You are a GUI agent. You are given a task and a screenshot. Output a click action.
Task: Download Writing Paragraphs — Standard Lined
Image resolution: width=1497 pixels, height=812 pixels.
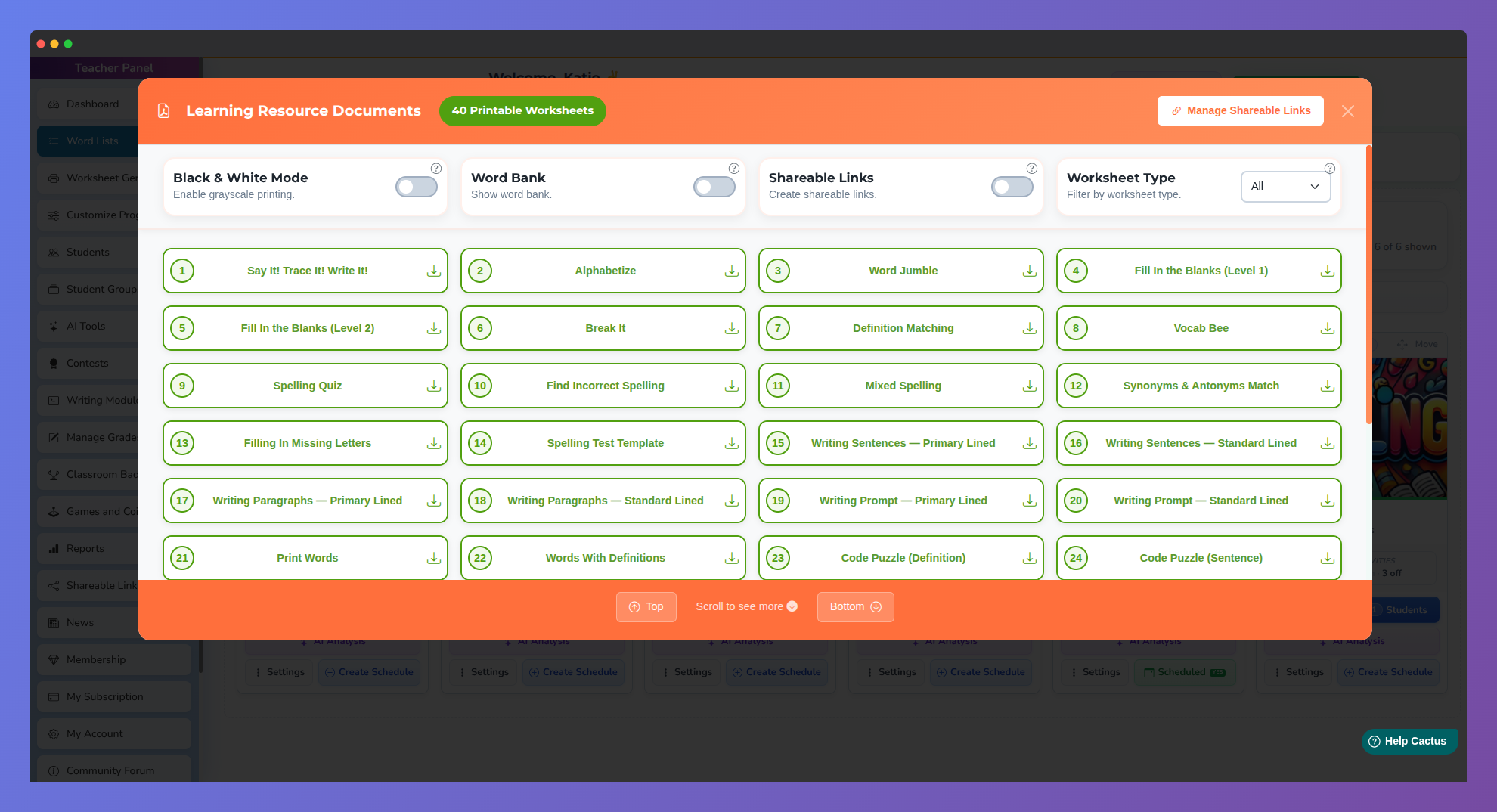pos(732,501)
